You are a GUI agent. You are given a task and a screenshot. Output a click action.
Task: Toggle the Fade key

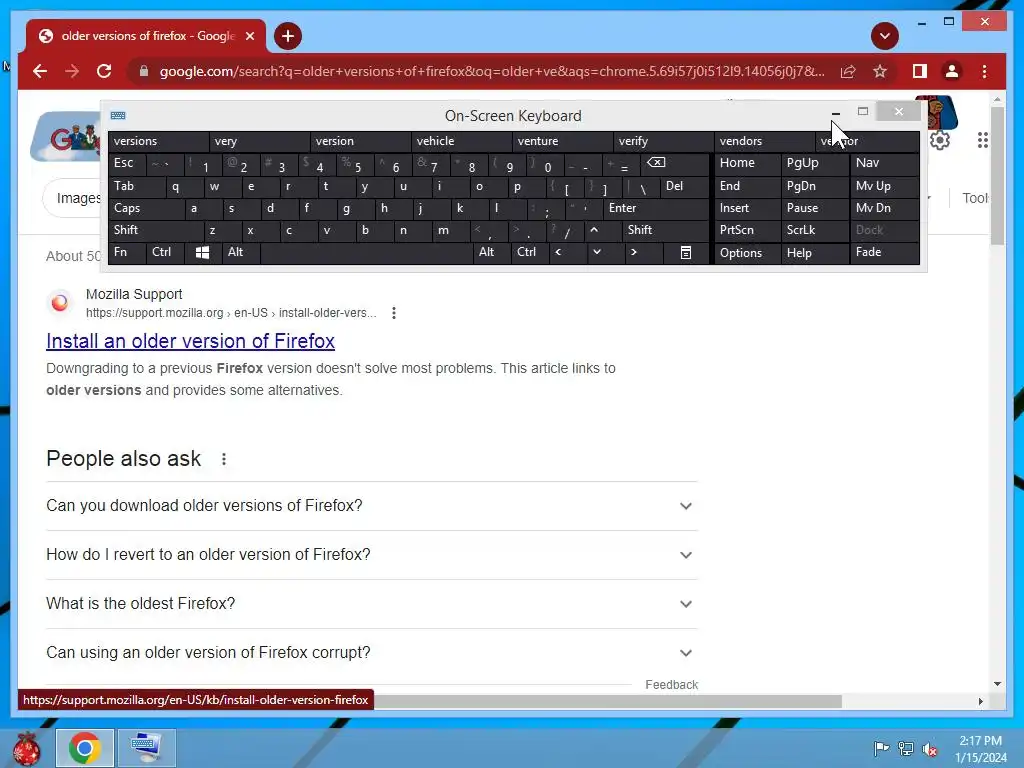[x=884, y=252]
